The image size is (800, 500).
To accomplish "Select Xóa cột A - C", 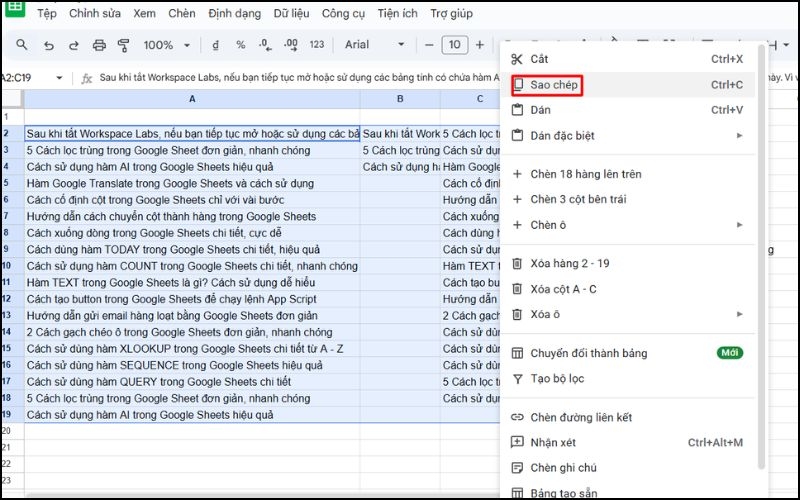I will pyautogui.click(x=627, y=289).
